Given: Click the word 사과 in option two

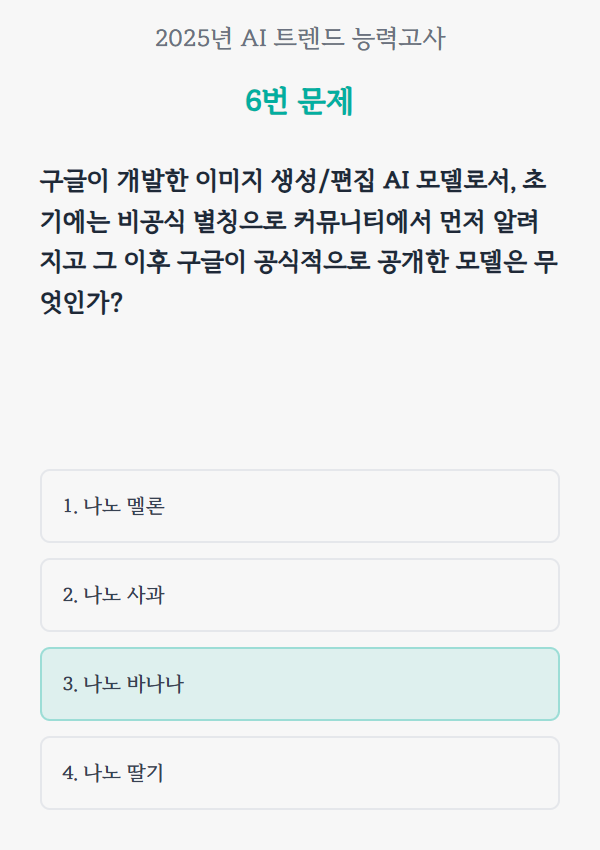Looking at the screenshot, I should coord(146,596).
